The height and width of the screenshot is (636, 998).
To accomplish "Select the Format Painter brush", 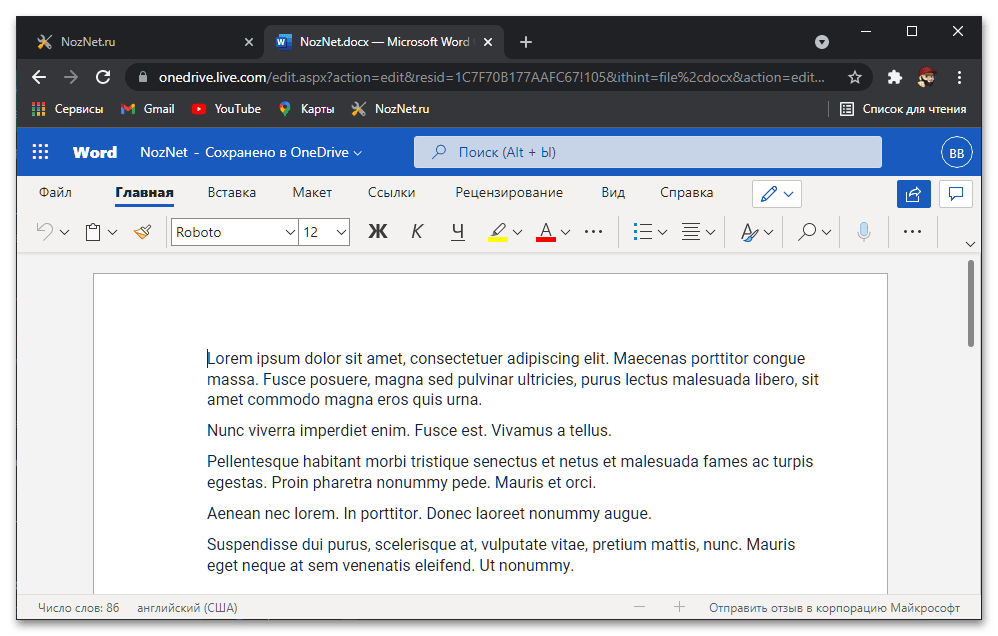I will (143, 232).
